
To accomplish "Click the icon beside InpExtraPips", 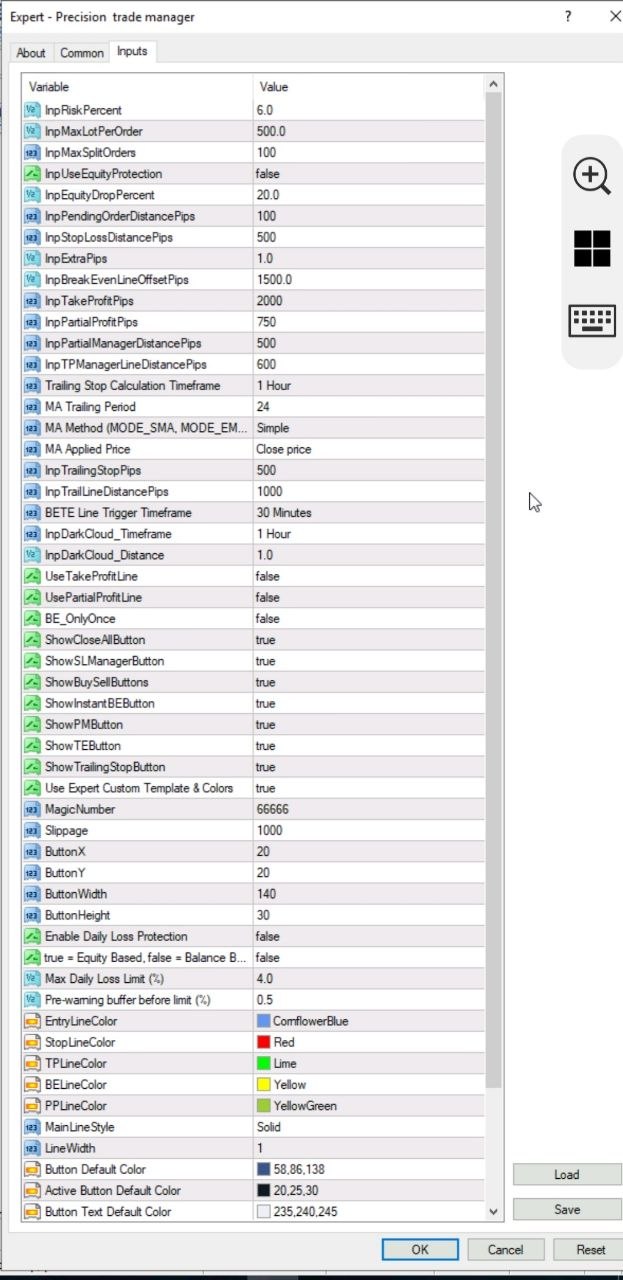I will [32, 258].
